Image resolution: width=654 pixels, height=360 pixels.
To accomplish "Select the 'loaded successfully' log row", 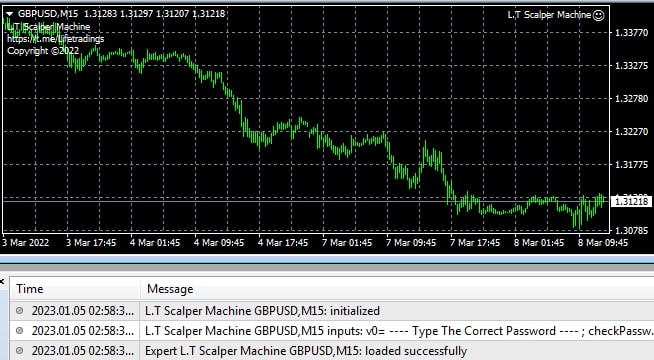I will coord(332,351).
